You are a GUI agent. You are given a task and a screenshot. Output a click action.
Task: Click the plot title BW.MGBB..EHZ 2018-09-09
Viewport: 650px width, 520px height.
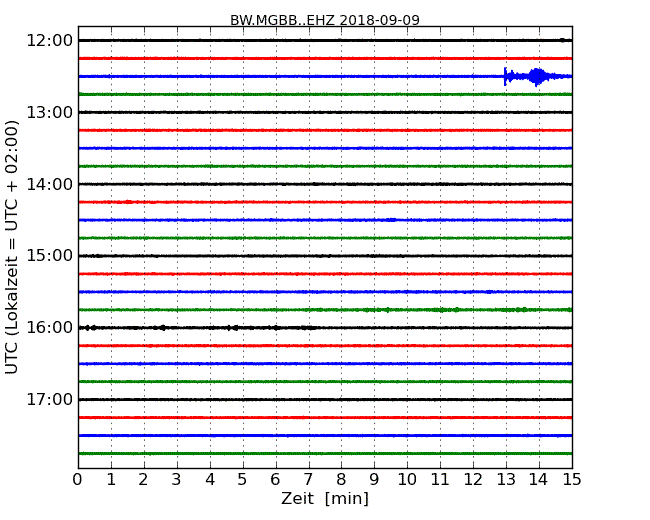coord(325,20)
